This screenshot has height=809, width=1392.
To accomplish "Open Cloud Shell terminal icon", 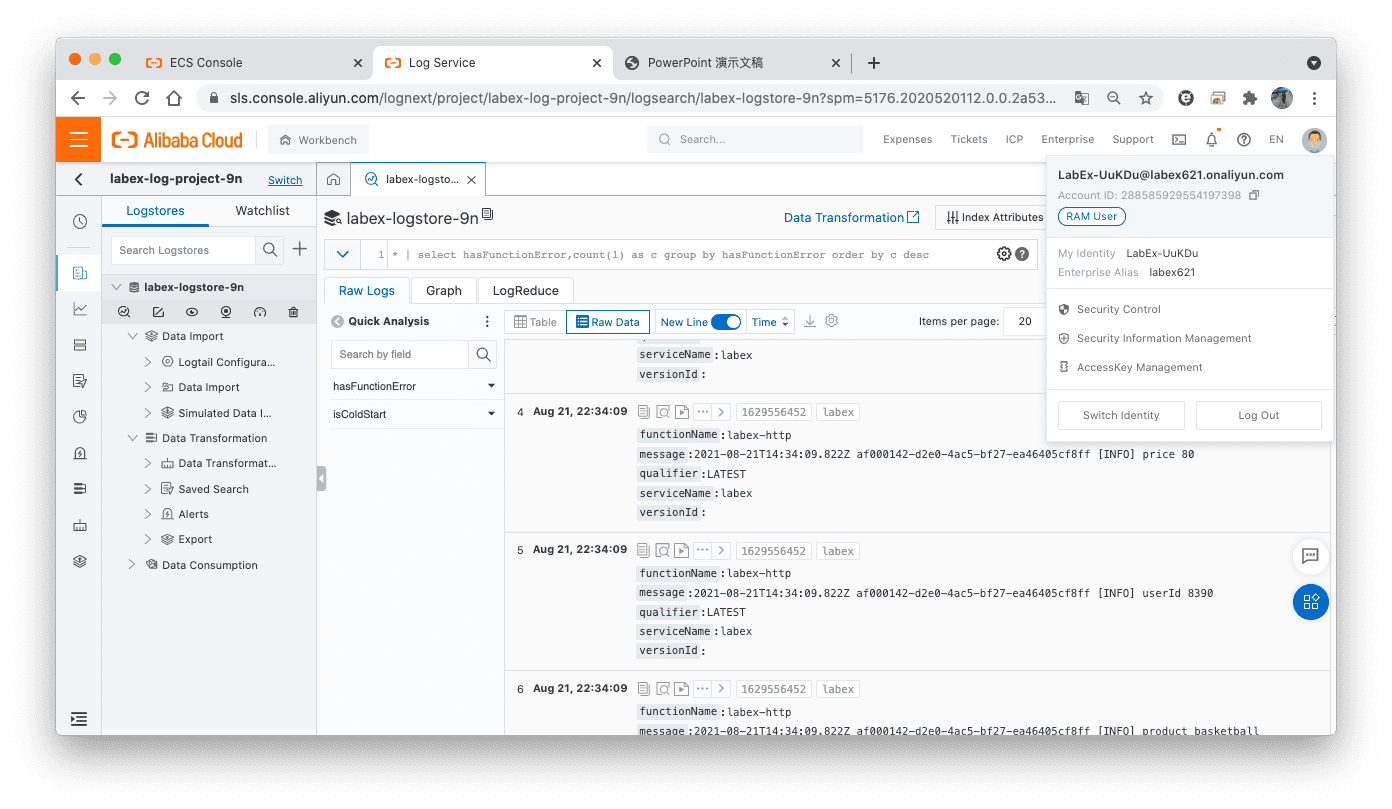I will point(1179,140).
